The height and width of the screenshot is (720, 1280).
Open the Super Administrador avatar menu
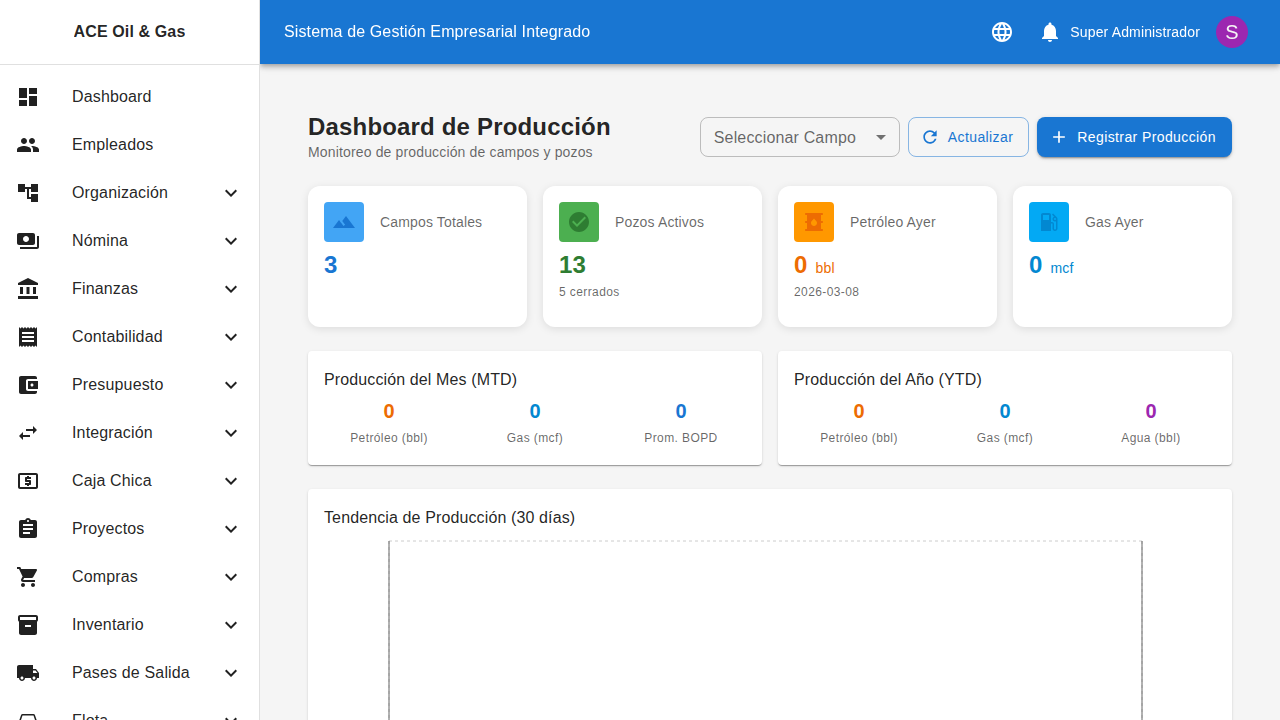pyautogui.click(x=1231, y=31)
